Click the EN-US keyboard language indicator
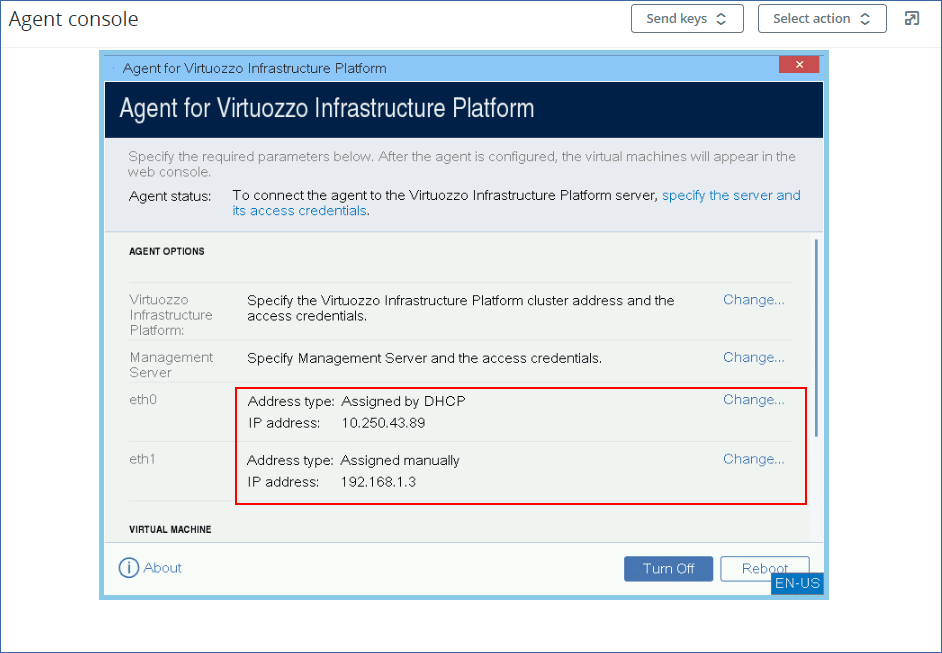Image resolution: width=942 pixels, height=653 pixels. 797,583
